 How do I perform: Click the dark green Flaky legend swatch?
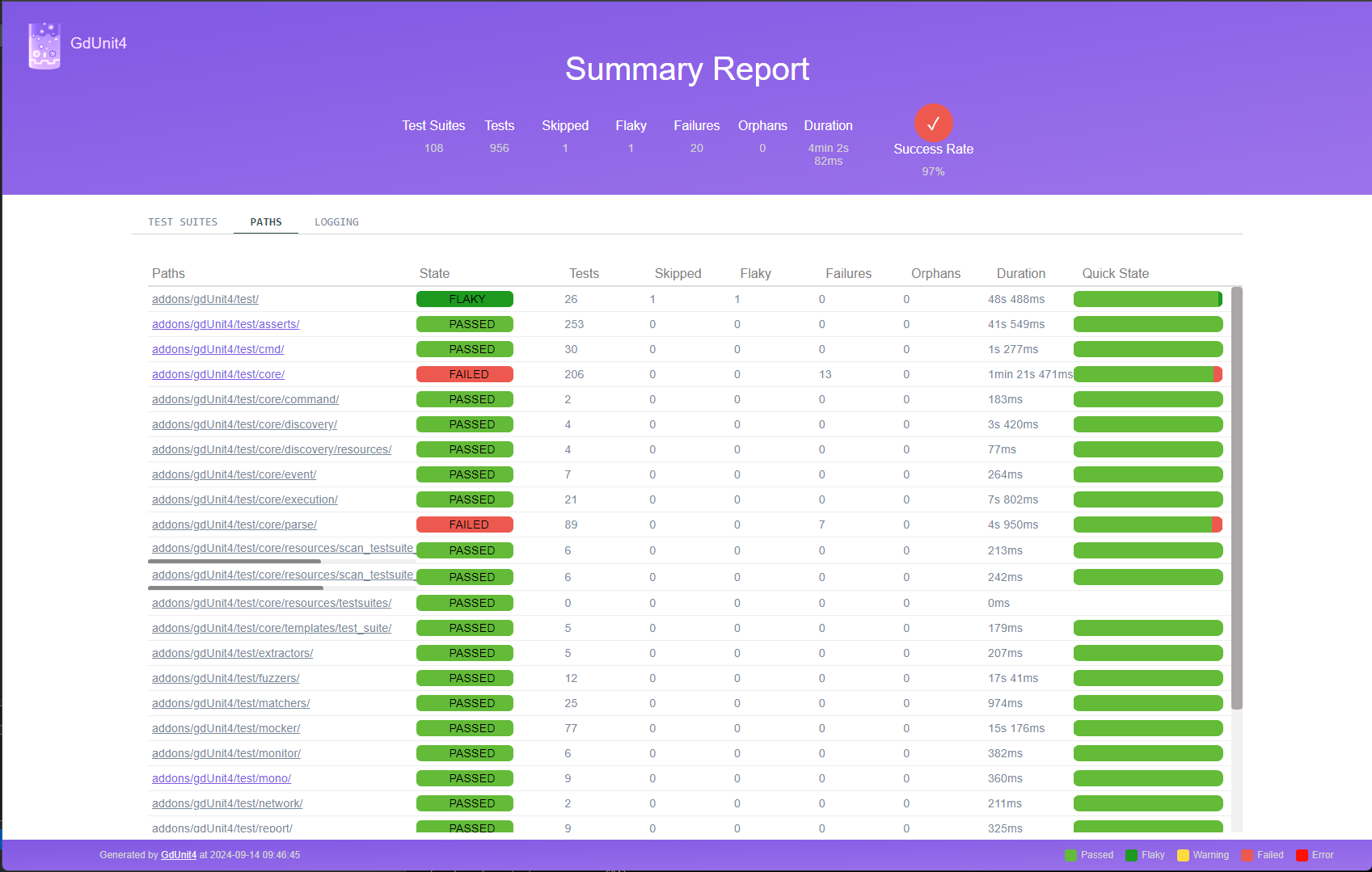coord(1131,855)
